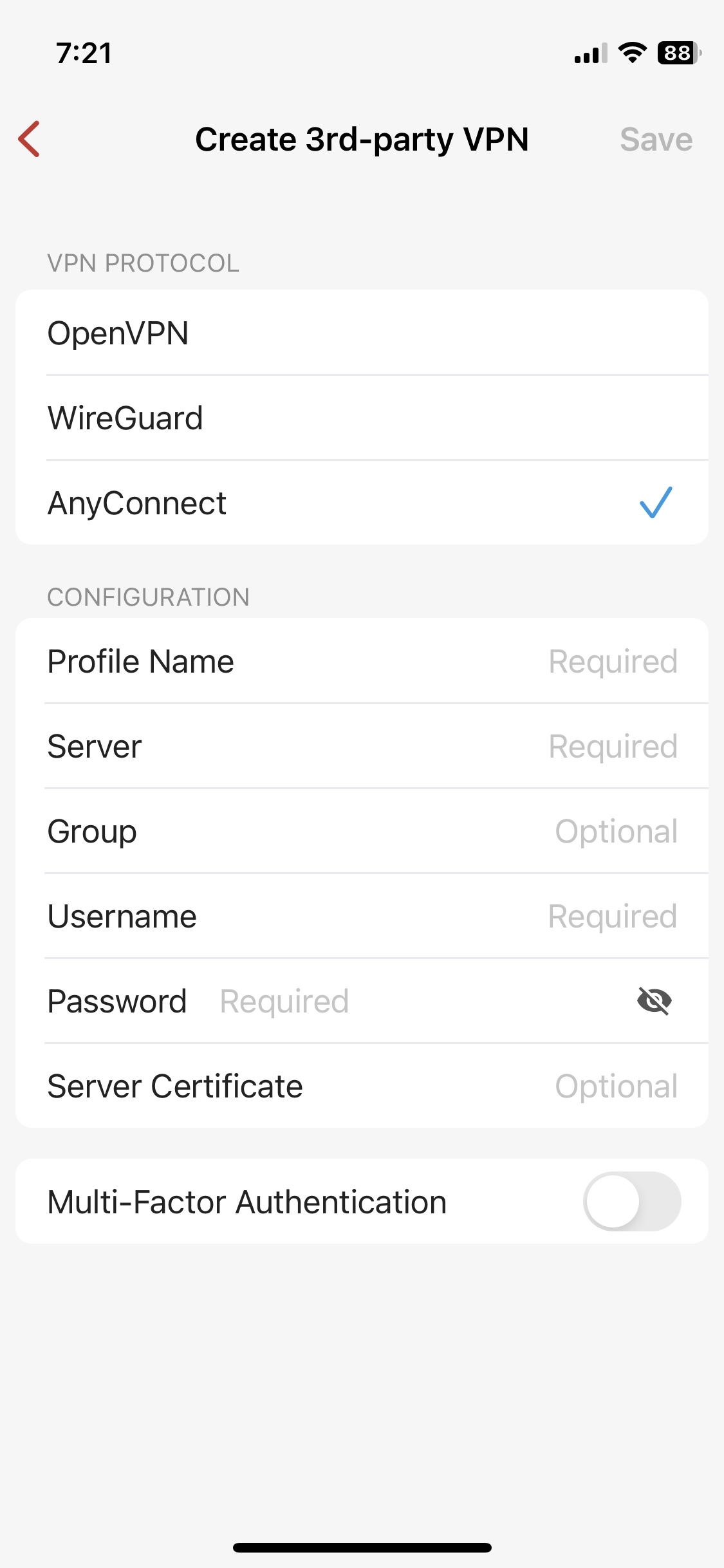Go back using the red chevron

[30, 139]
